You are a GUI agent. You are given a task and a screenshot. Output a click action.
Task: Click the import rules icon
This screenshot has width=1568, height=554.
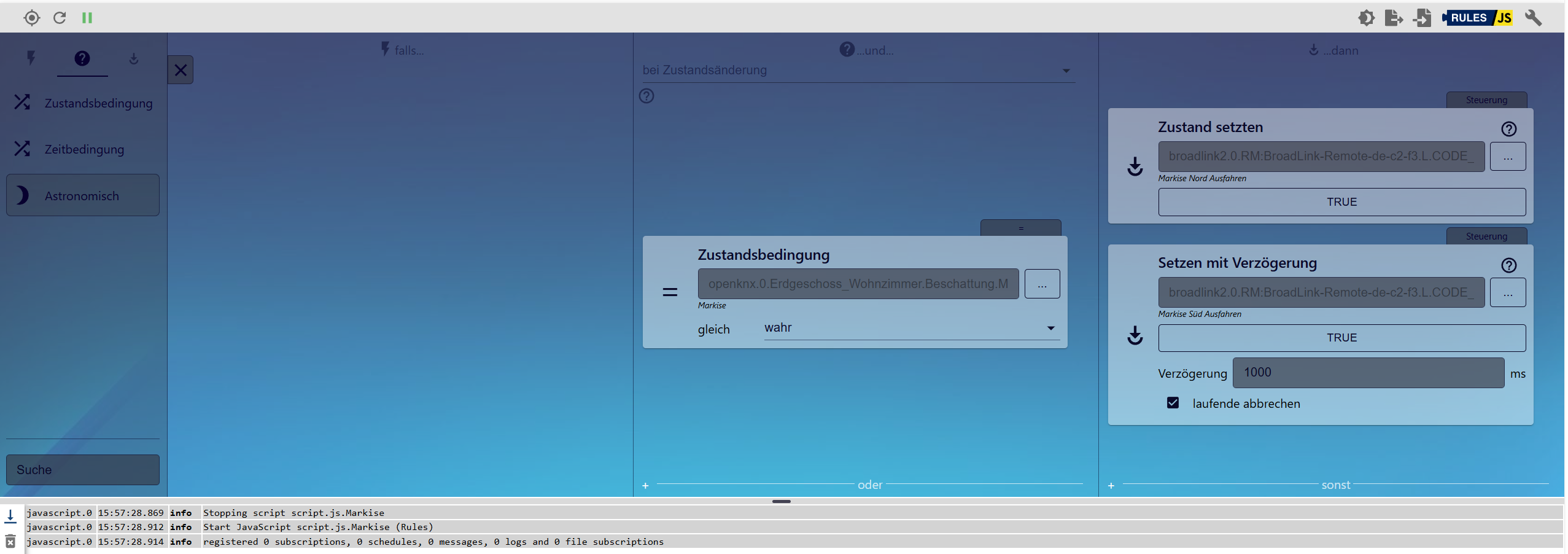click(1422, 18)
